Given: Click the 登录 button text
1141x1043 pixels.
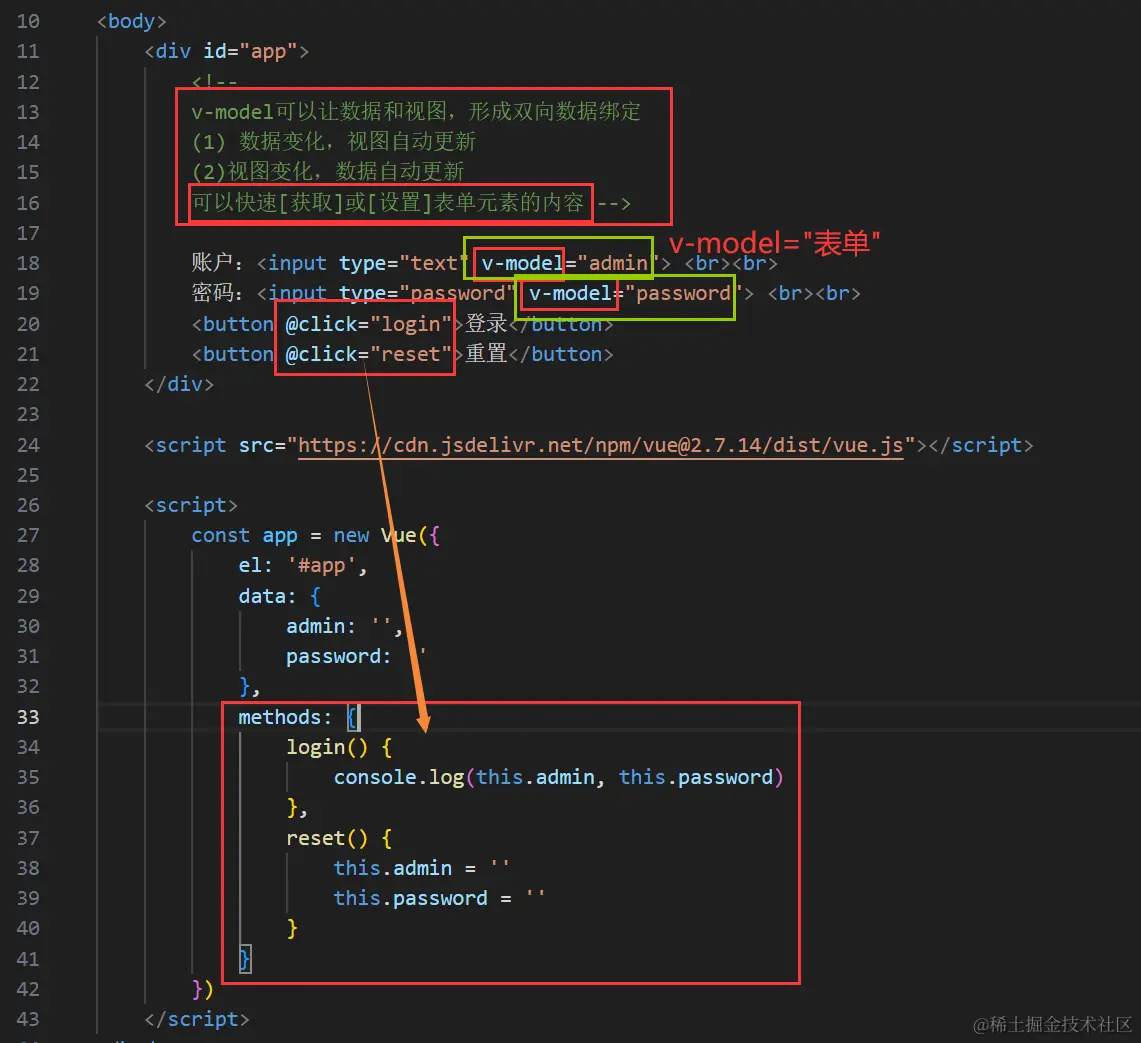Looking at the screenshot, I should tap(486, 323).
